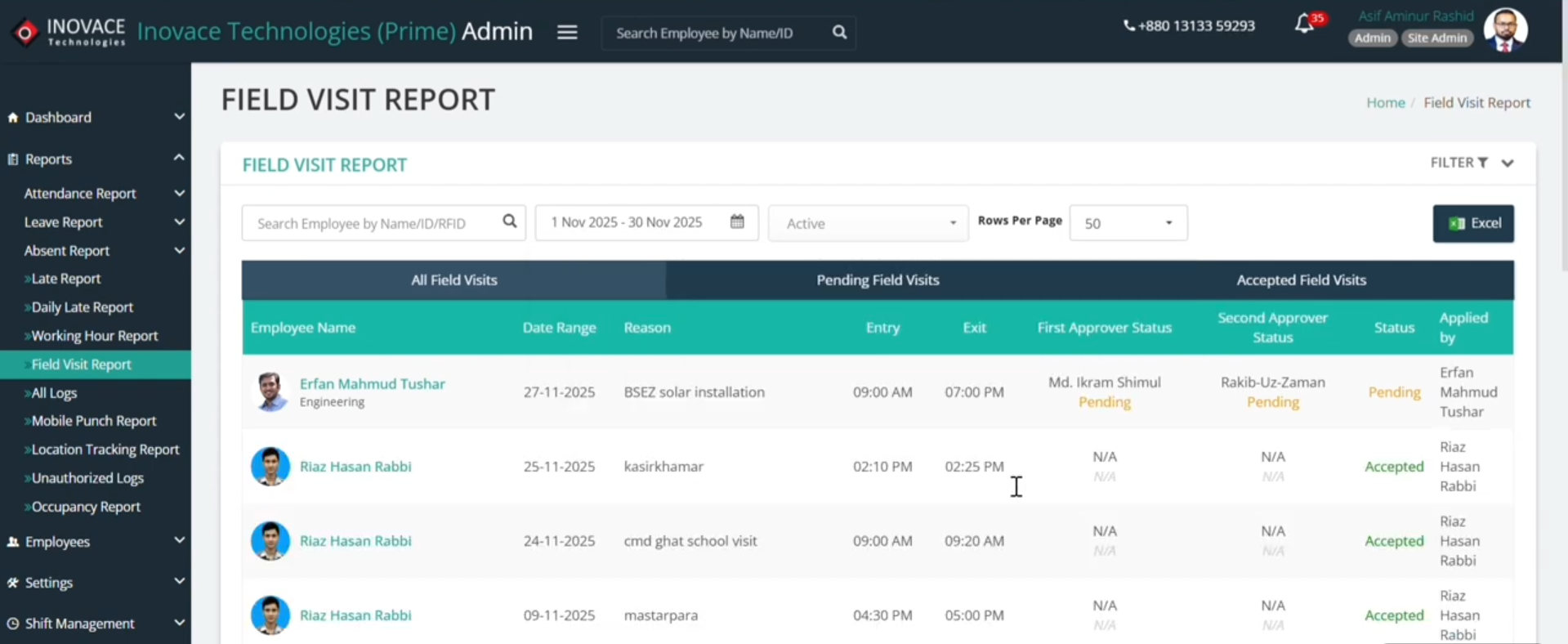Switch to Accepted Field Visits tab
Viewport: 1568px width, 644px height.
(x=1301, y=280)
